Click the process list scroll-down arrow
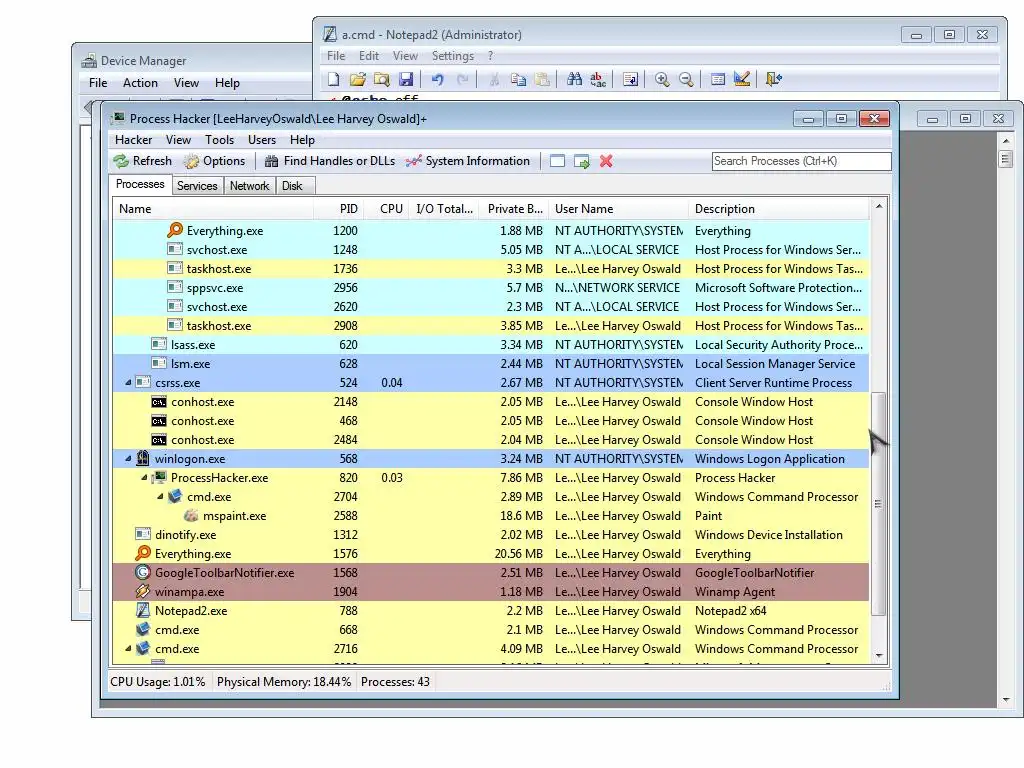This screenshot has width=1024, height=768. click(x=879, y=655)
